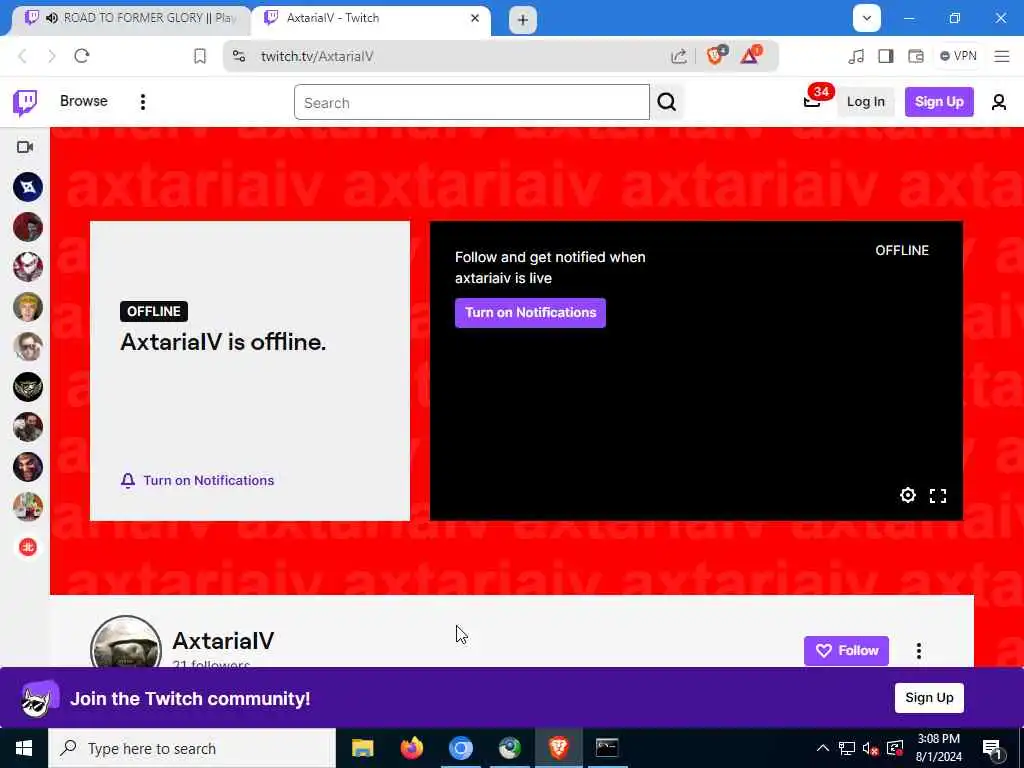Open the user account icon menu

[999, 102]
